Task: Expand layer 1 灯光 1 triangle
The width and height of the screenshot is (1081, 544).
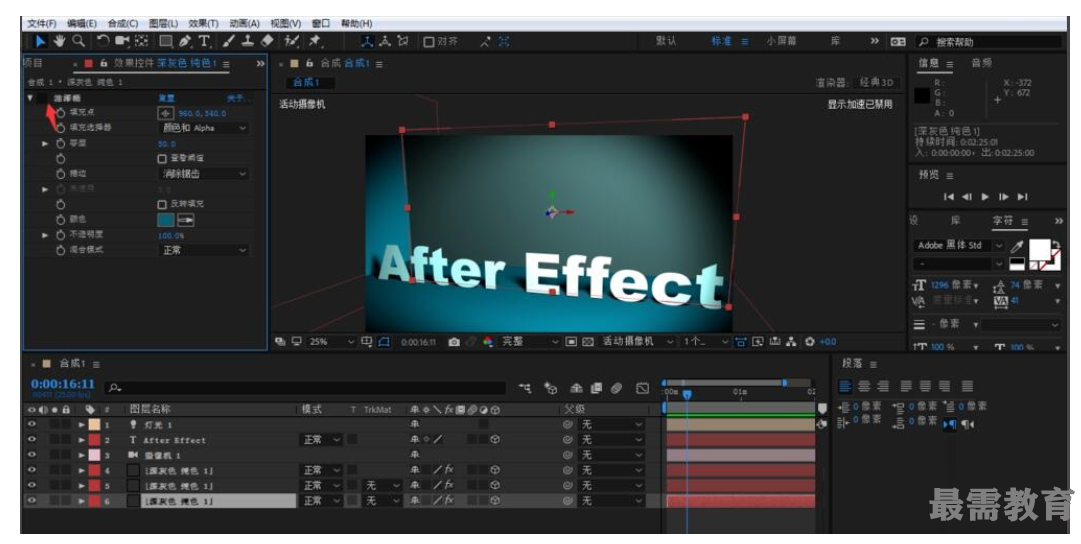Action: point(82,425)
